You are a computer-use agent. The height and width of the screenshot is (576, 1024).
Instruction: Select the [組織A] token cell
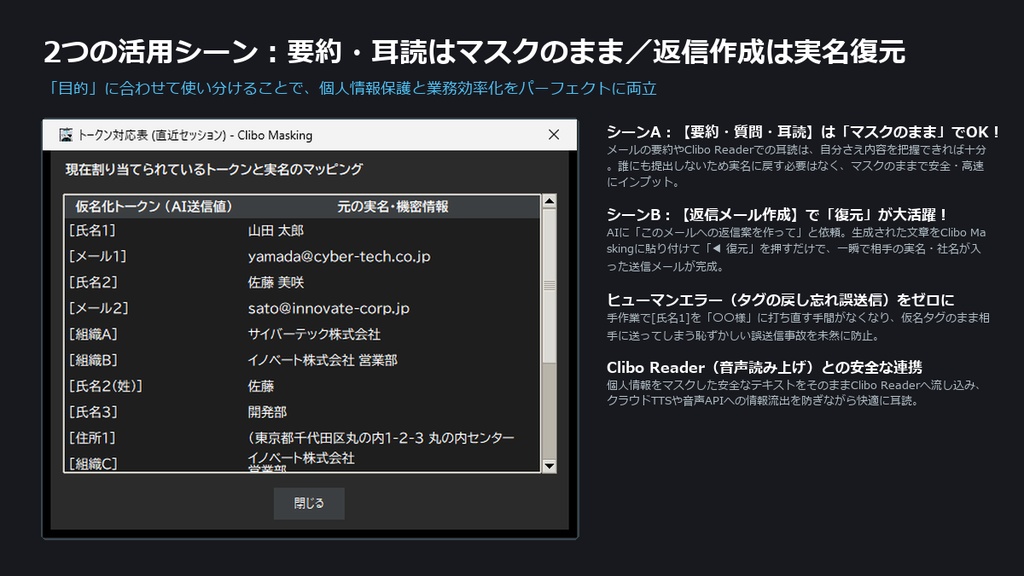coord(93,334)
